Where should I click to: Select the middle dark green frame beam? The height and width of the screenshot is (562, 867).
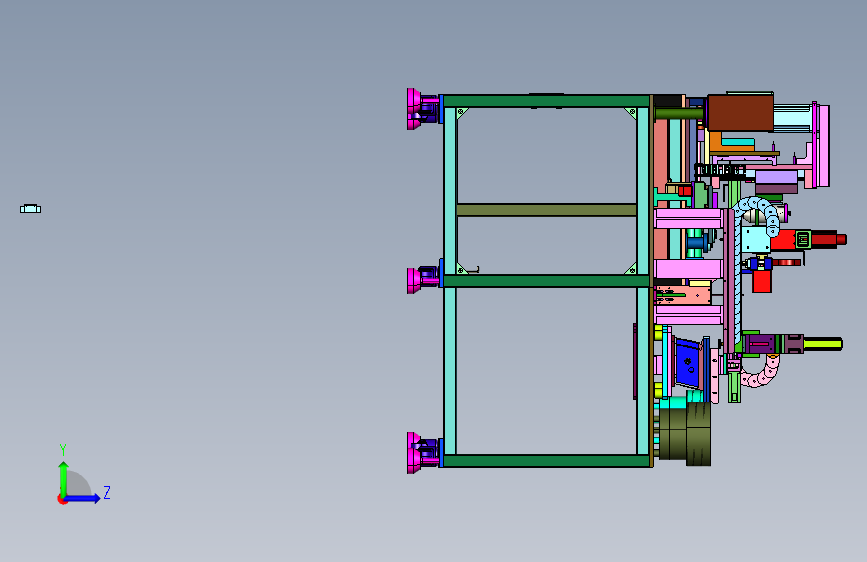pos(546,281)
